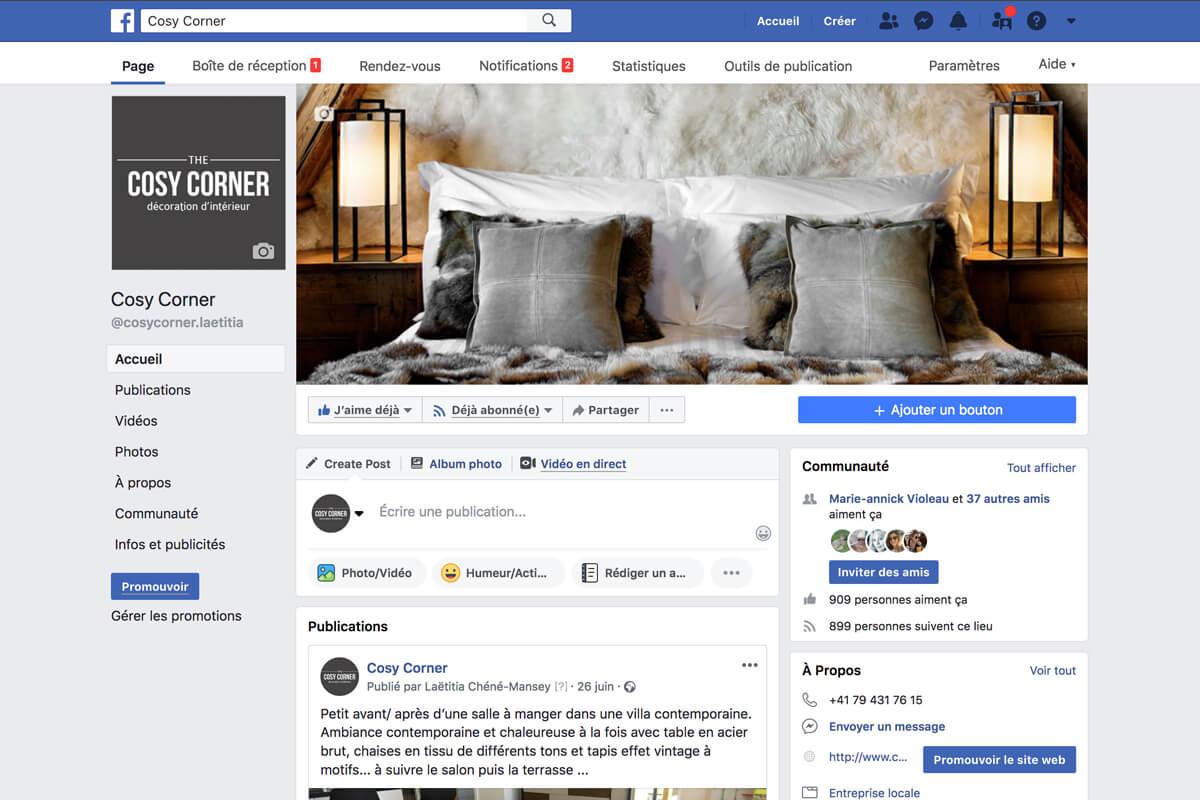
Task: Click the Facebook logo icon
Action: (x=122, y=21)
